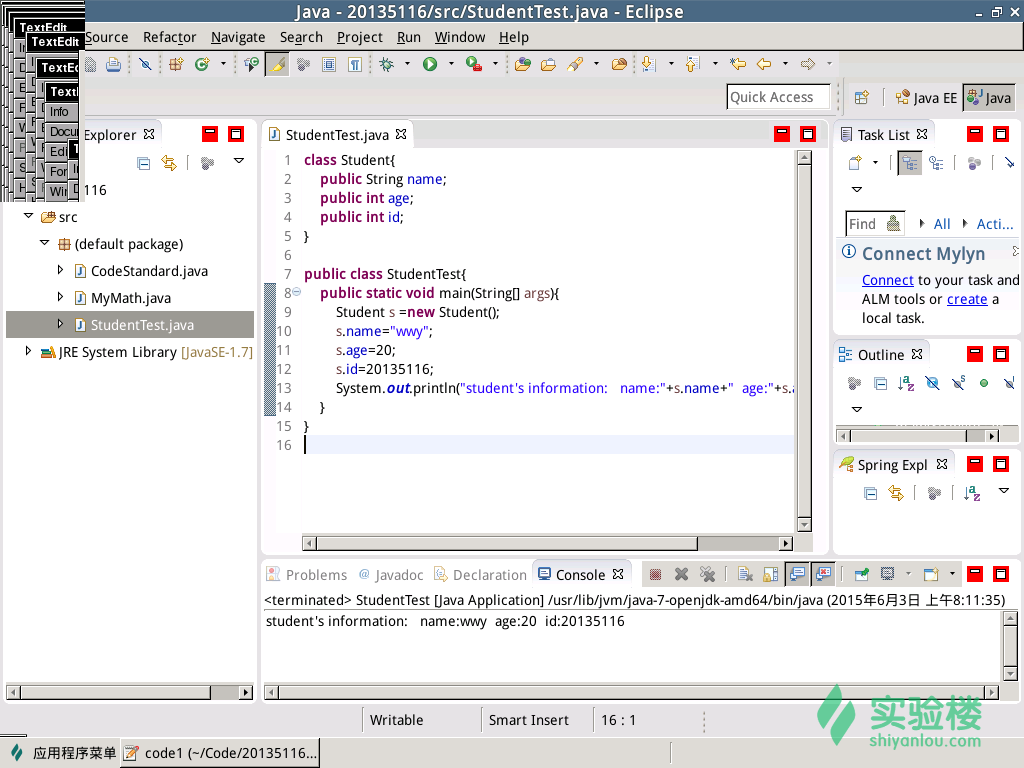Open Outline view menu triangle
1024x768 pixels.
857,409
